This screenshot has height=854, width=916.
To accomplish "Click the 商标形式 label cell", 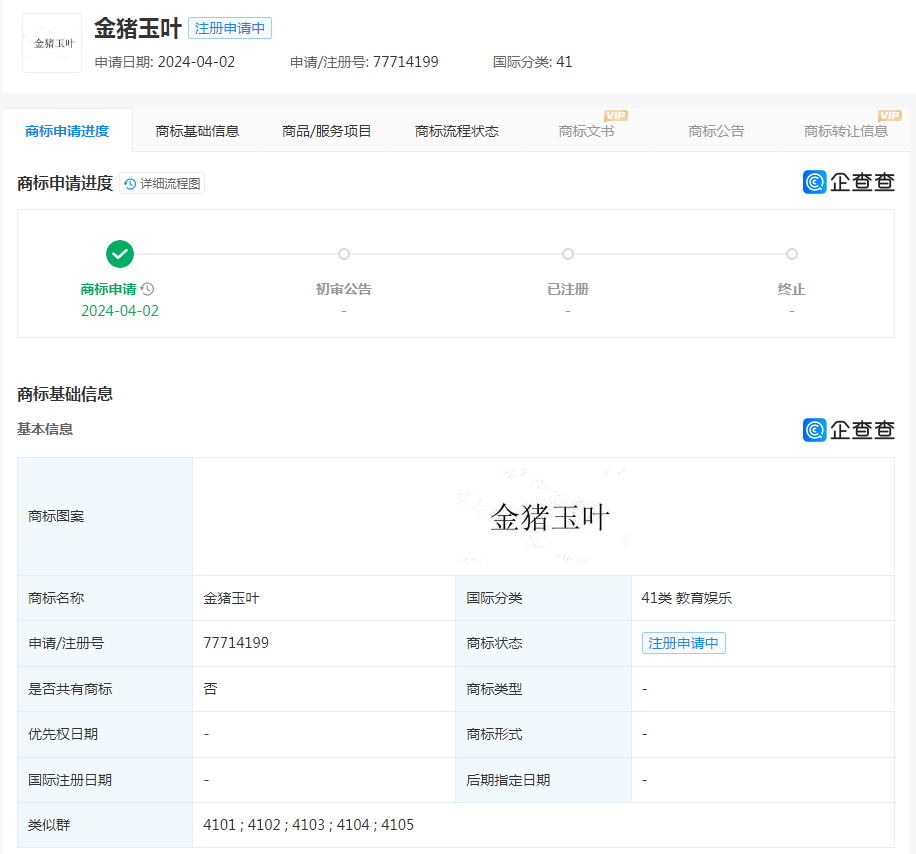I will tap(543, 734).
